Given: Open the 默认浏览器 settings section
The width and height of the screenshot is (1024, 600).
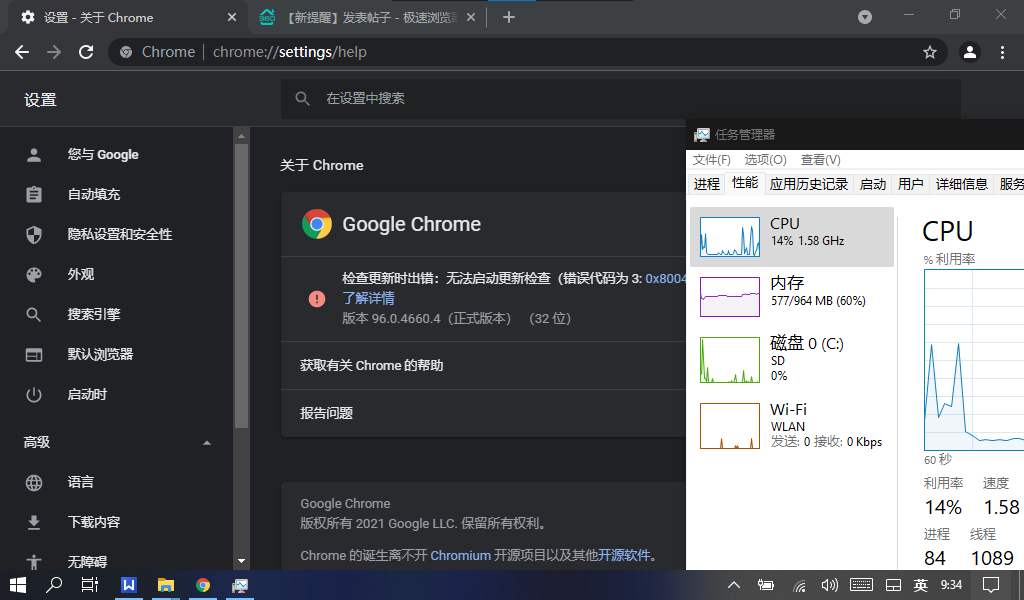Looking at the screenshot, I should click(101, 355).
